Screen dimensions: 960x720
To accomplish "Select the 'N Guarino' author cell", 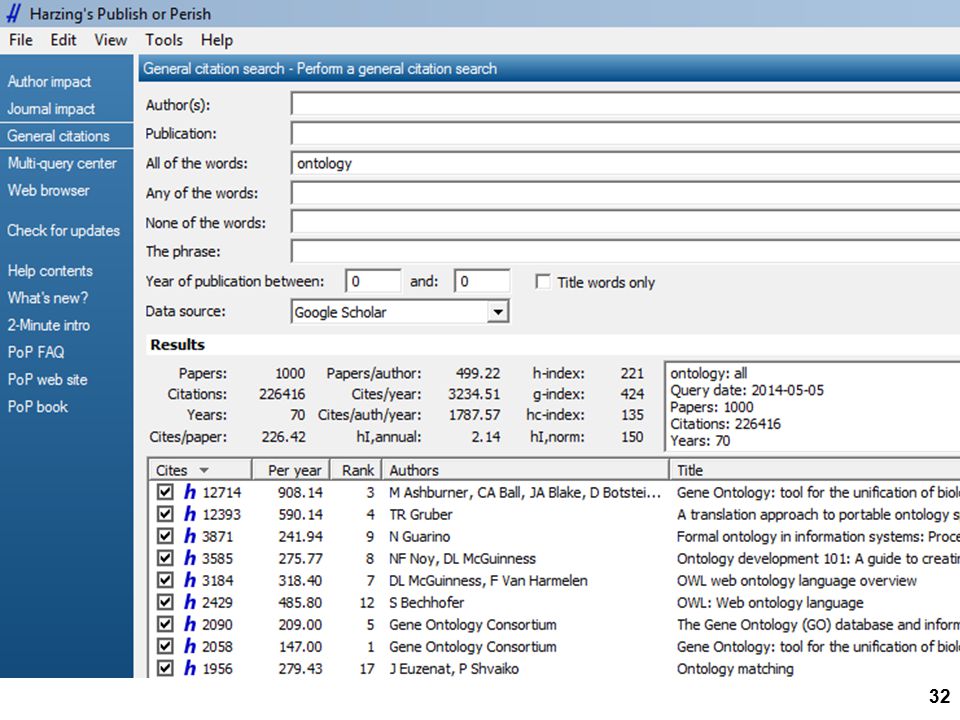I will 419,536.
